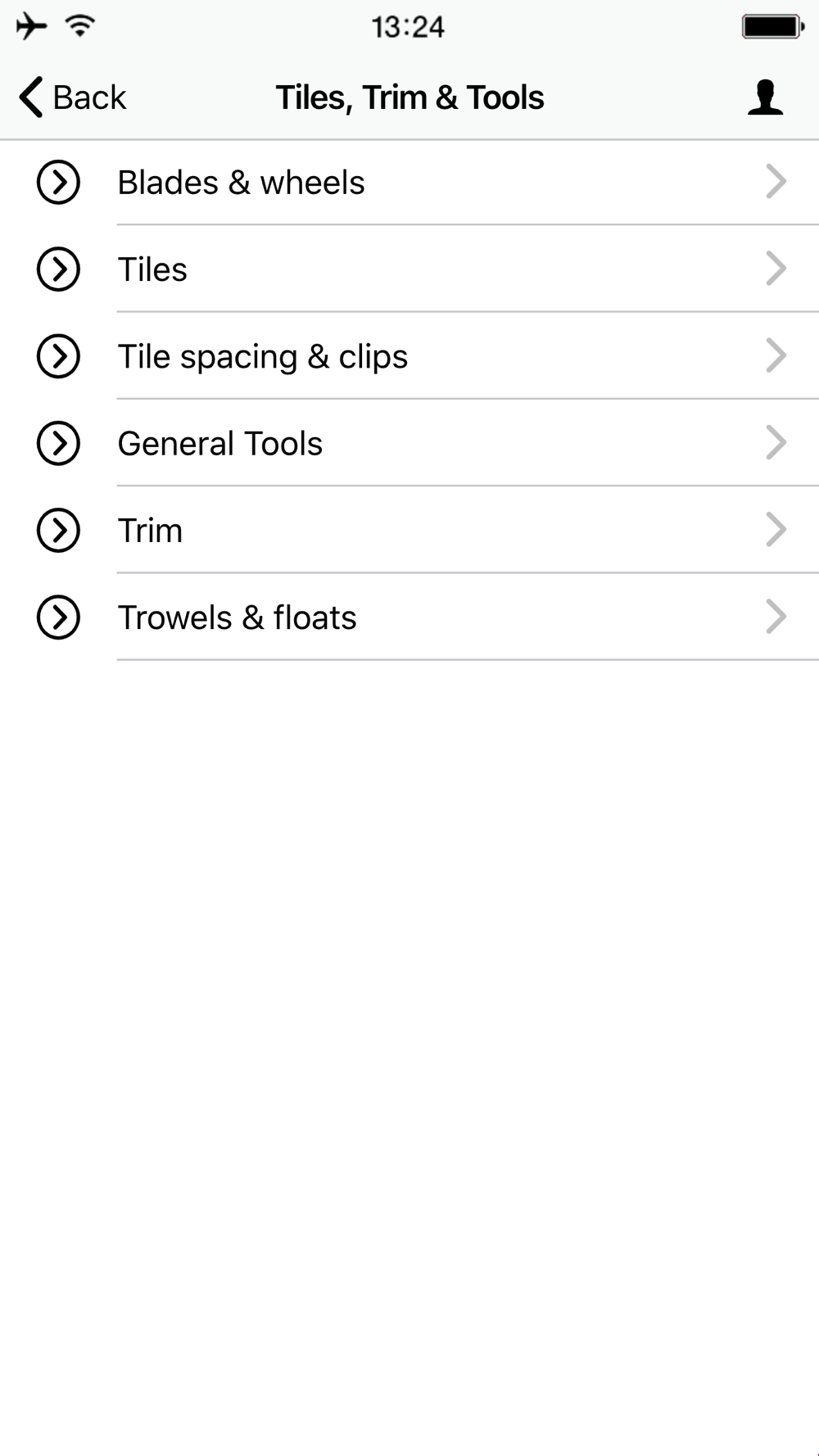Screen dimensions: 819x1456
Task: Open the Trowels & floats label
Action: [237, 617]
